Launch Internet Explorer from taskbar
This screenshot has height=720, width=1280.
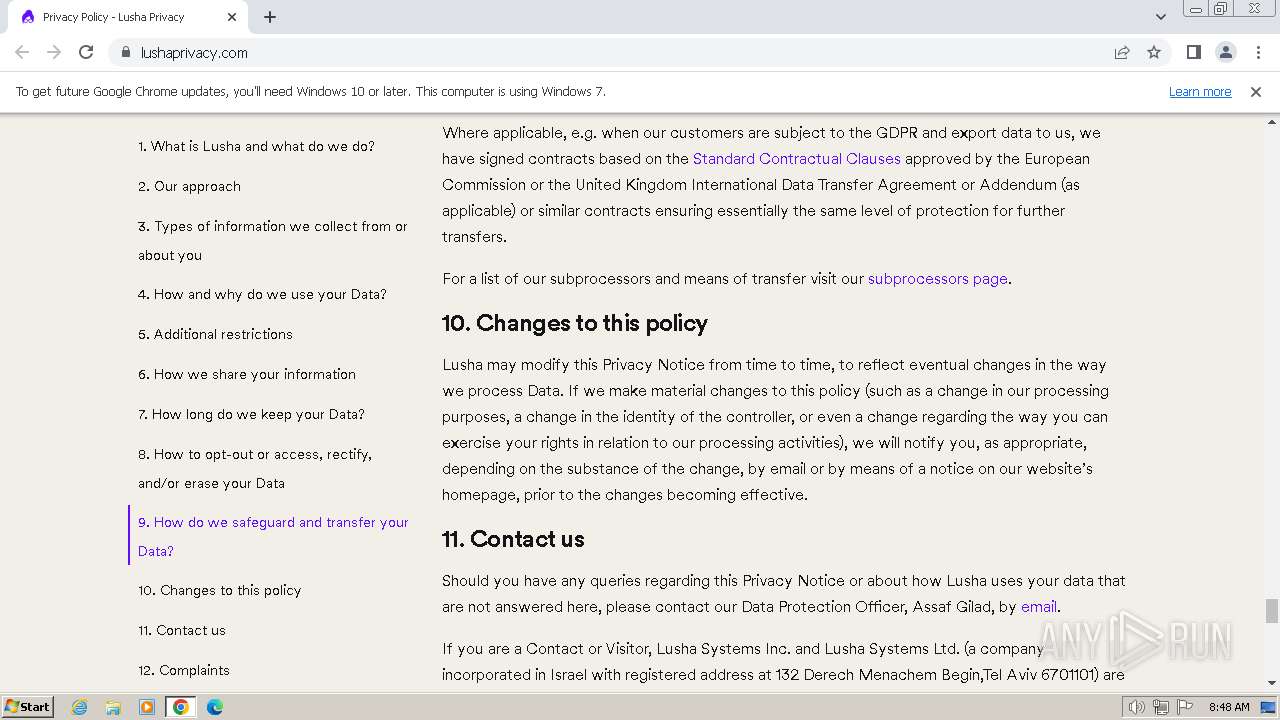(79, 707)
